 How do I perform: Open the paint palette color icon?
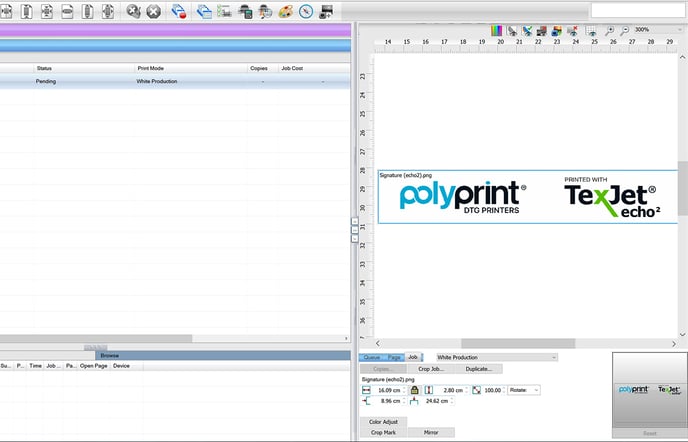(x=286, y=11)
